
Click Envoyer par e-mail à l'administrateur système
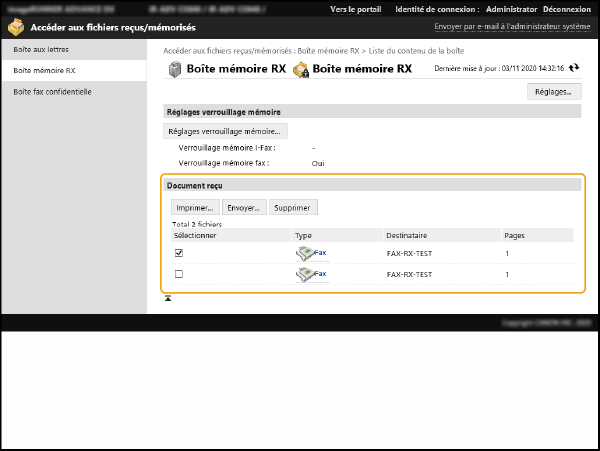511,27
